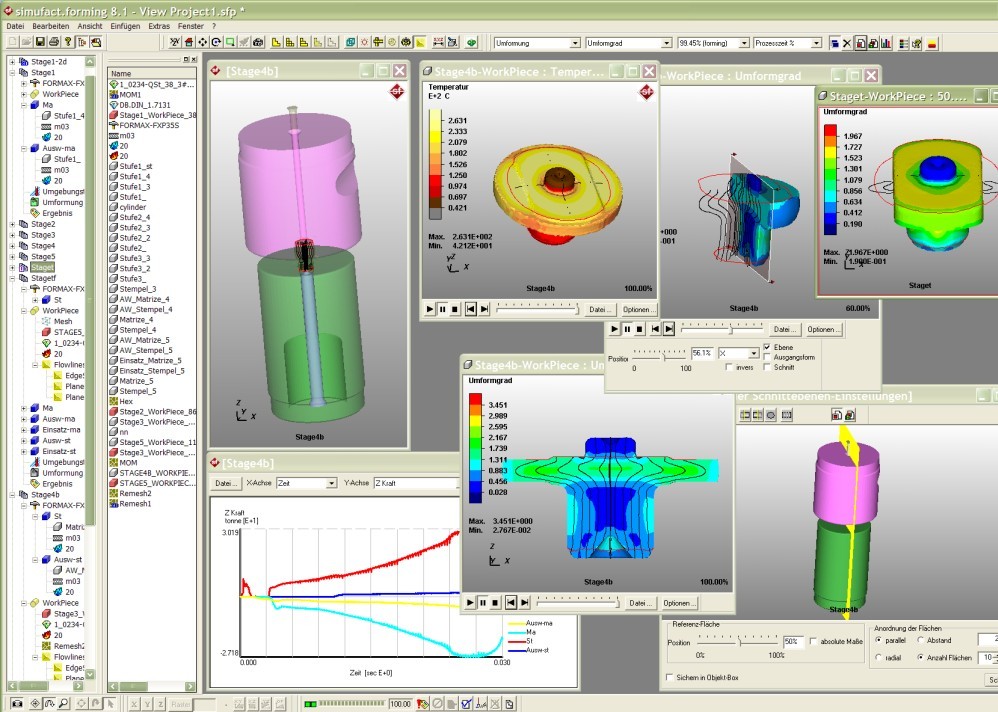This screenshot has height=712, width=998.
Task: Click the bar chart icon in top toolbar
Action: [x=886, y=43]
